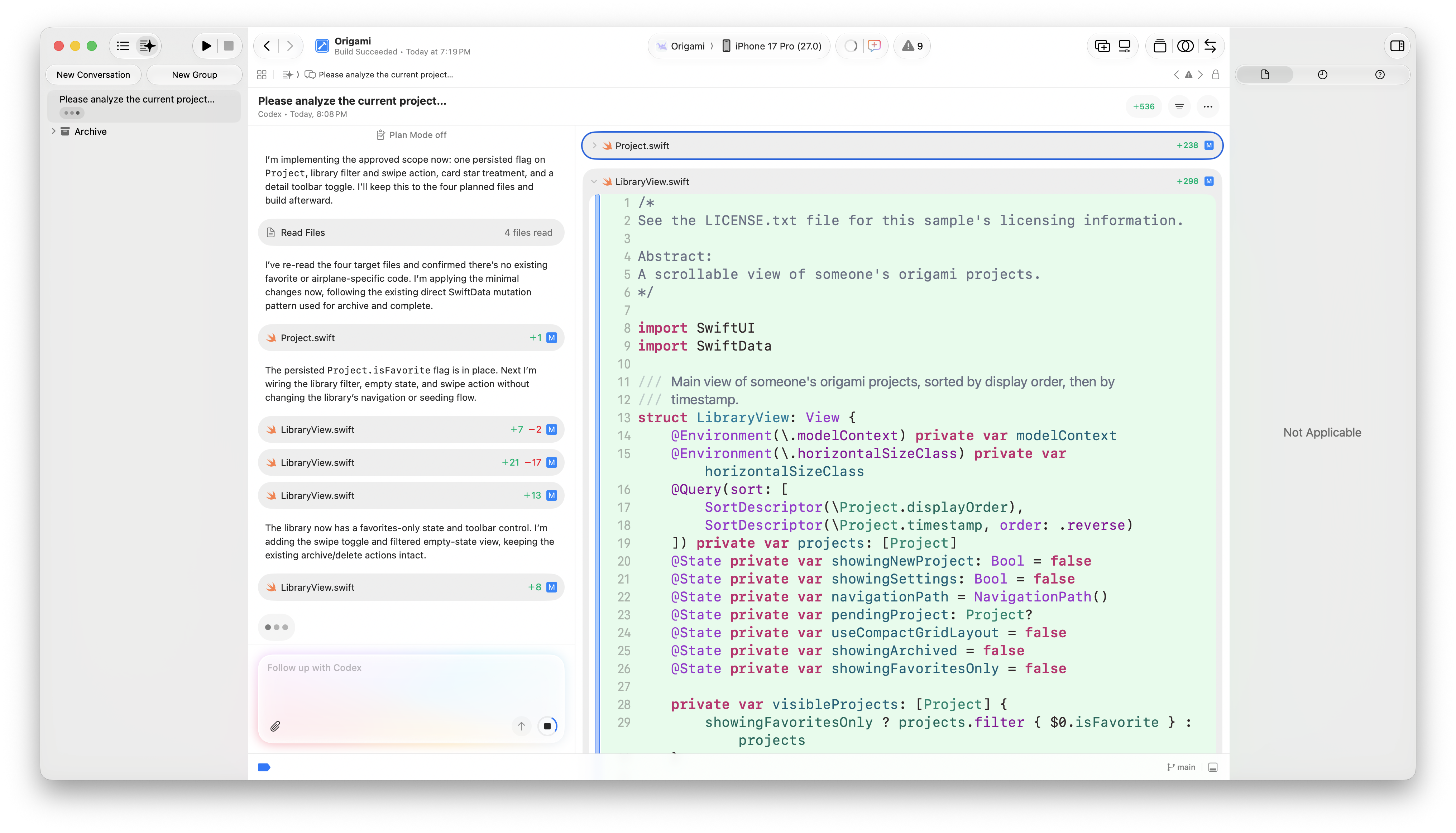The height and width of the screenshot is (833, 1456).
Task: Click the send arrow-up button
Action: pyautogui.click(x=521, y=726)
